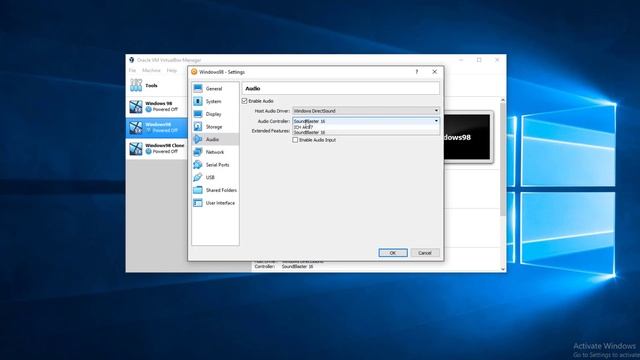This screenshot has width=640, height=360.
Task: Click the VirtualBox details pane scrollbar
Action: click(503, 159)
